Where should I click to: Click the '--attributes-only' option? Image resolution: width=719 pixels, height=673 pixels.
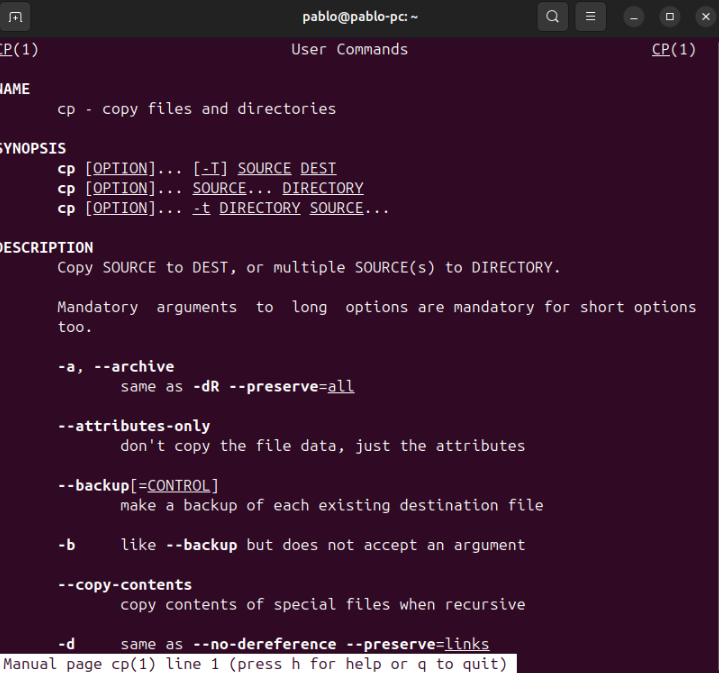(134, 426)
